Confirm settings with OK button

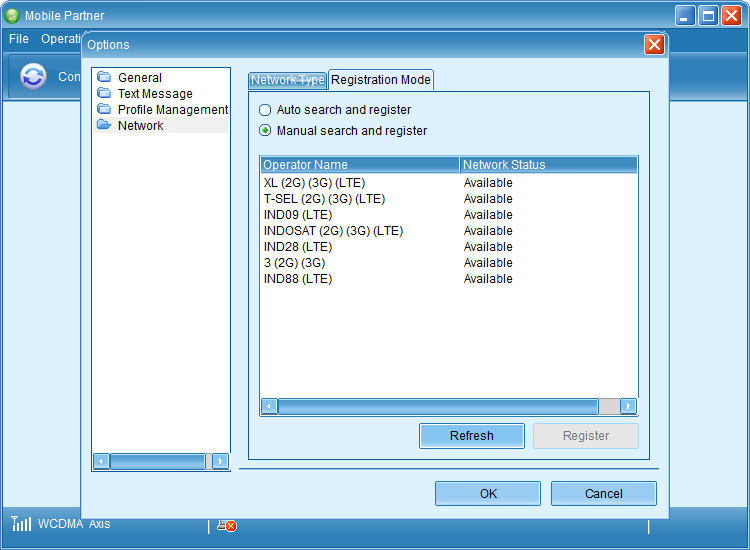(488, 493)
